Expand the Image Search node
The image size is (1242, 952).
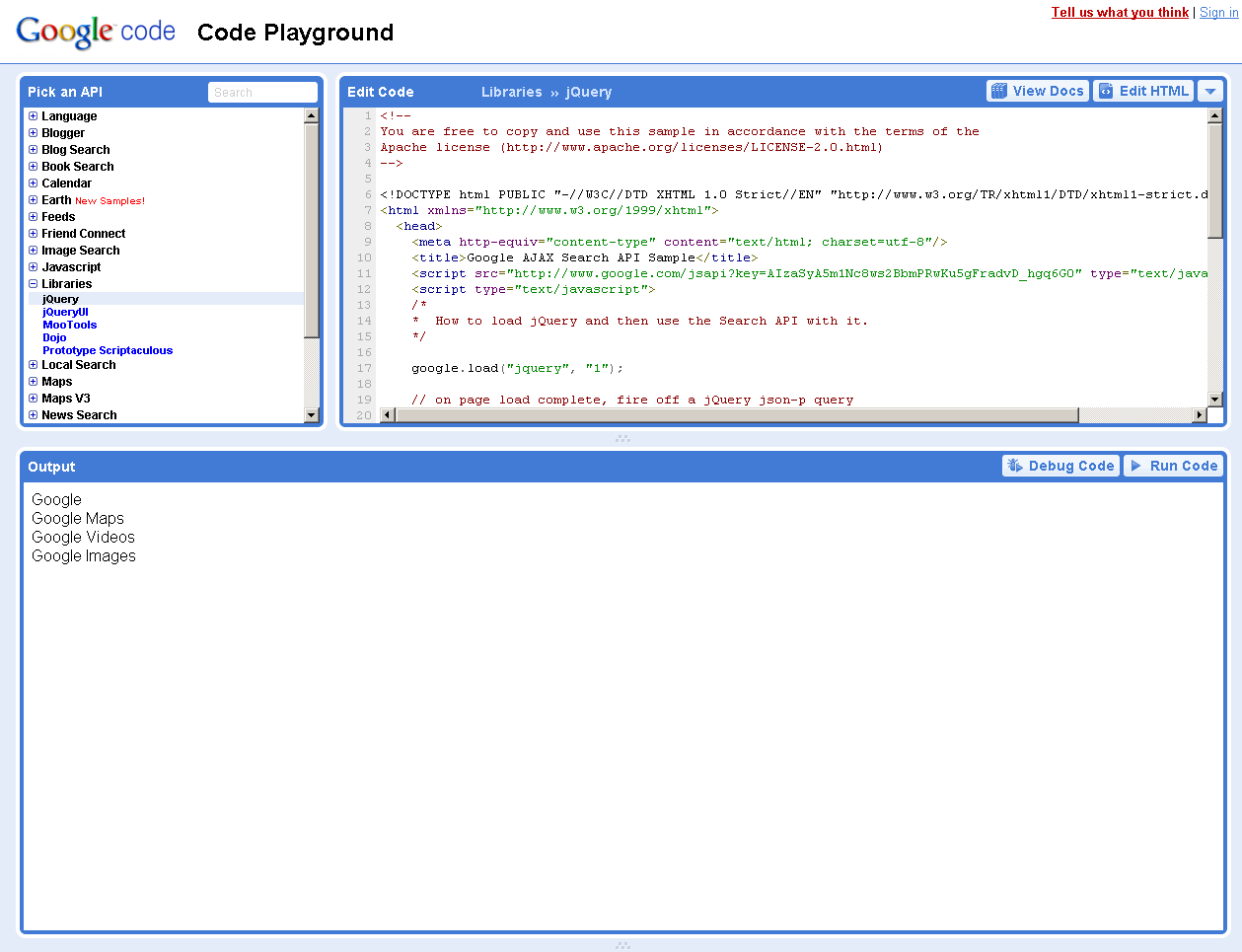pyautogui.click(x=33, y=251)
